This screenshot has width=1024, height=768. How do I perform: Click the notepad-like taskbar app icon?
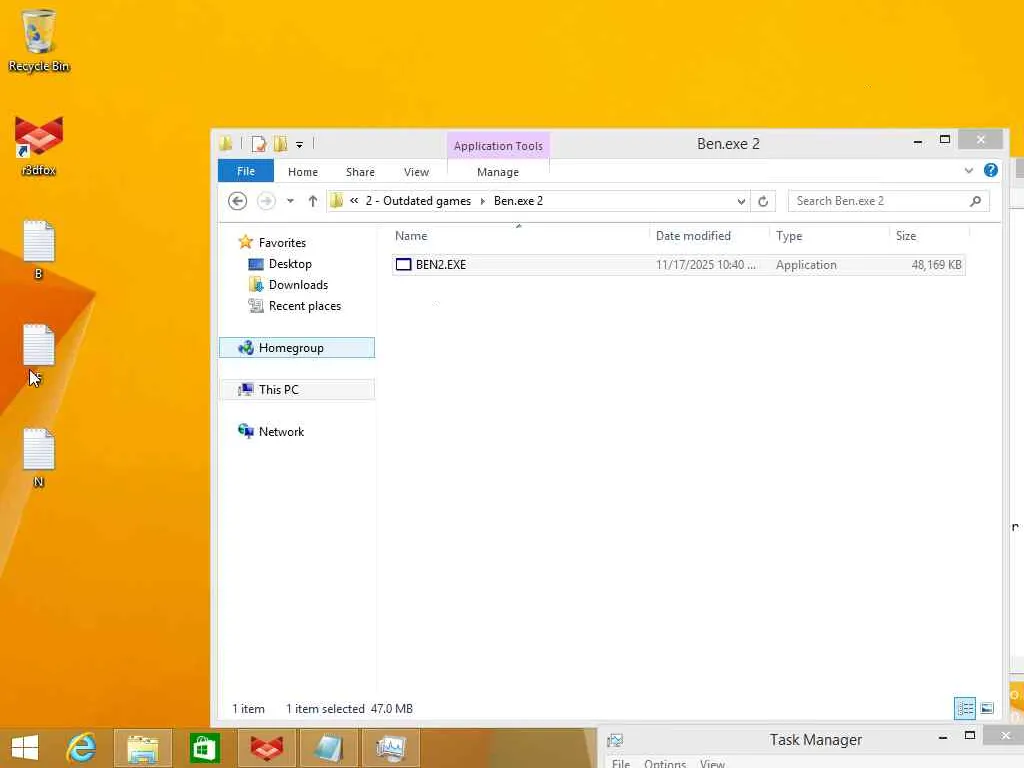328,748
